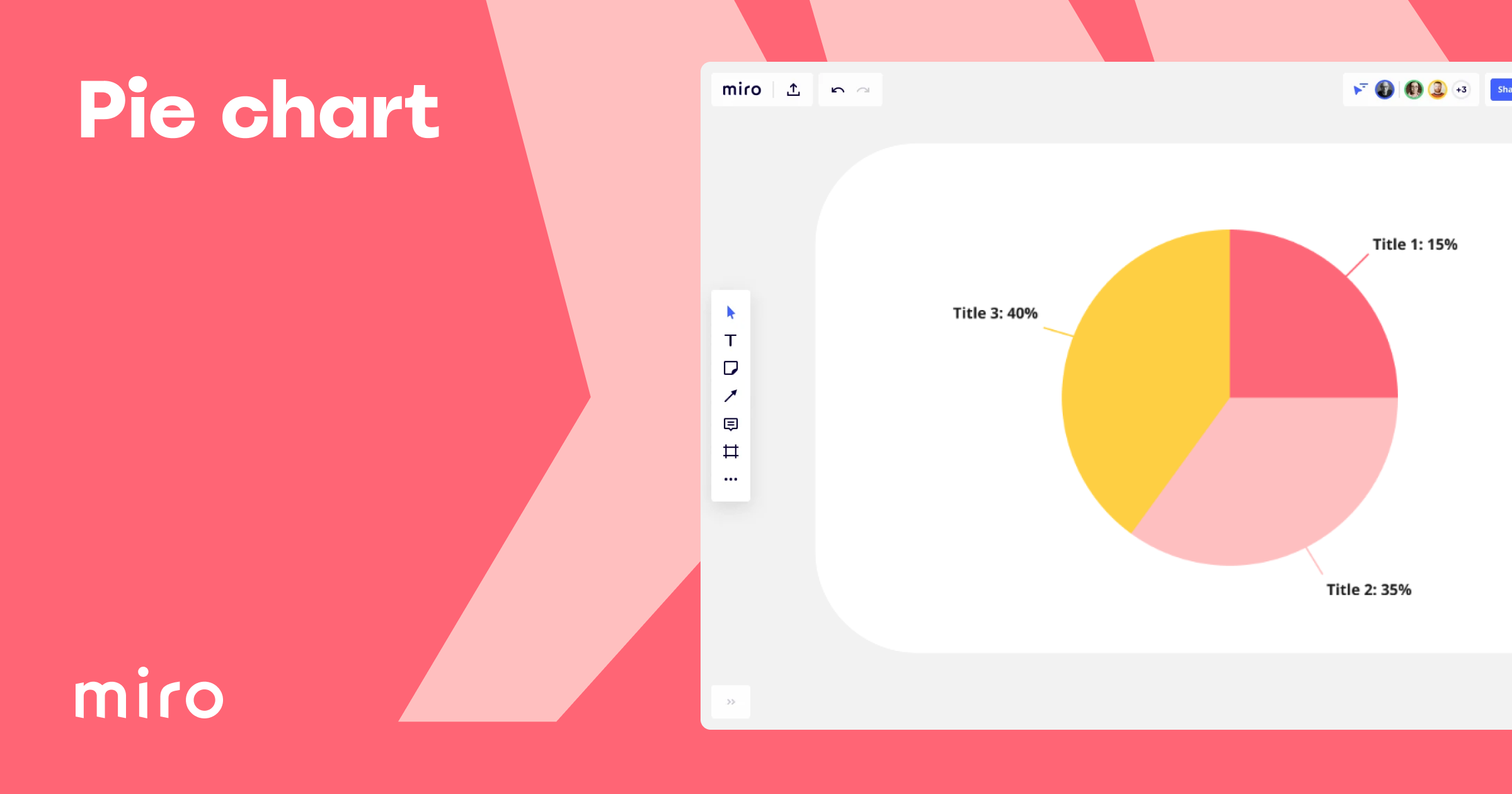This screenshot has height=794, width=1512.
Task: Select the Select tool in the toolbar
Action: tap(731, 311)
